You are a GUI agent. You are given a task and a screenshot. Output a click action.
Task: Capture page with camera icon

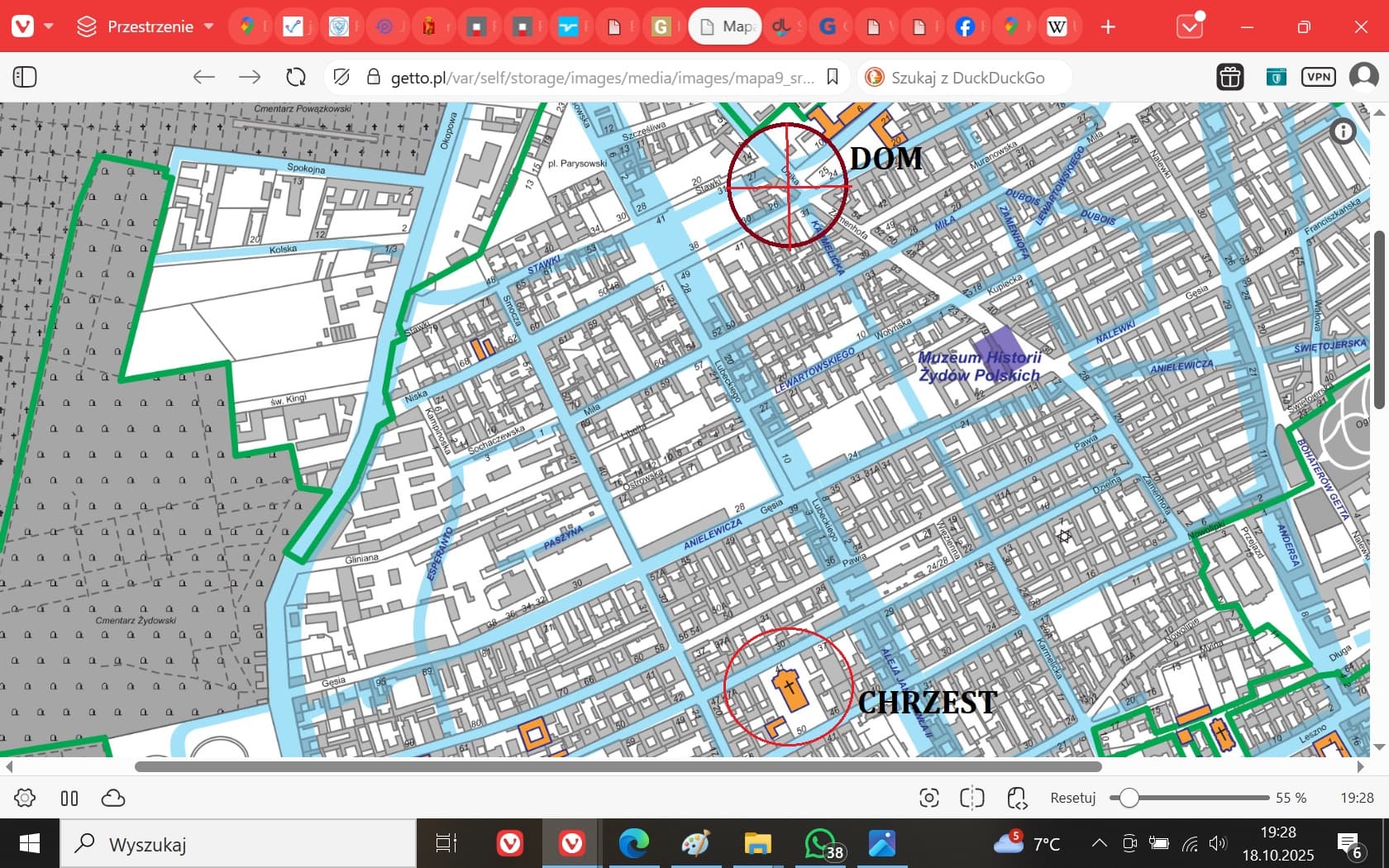click(928, 798)
